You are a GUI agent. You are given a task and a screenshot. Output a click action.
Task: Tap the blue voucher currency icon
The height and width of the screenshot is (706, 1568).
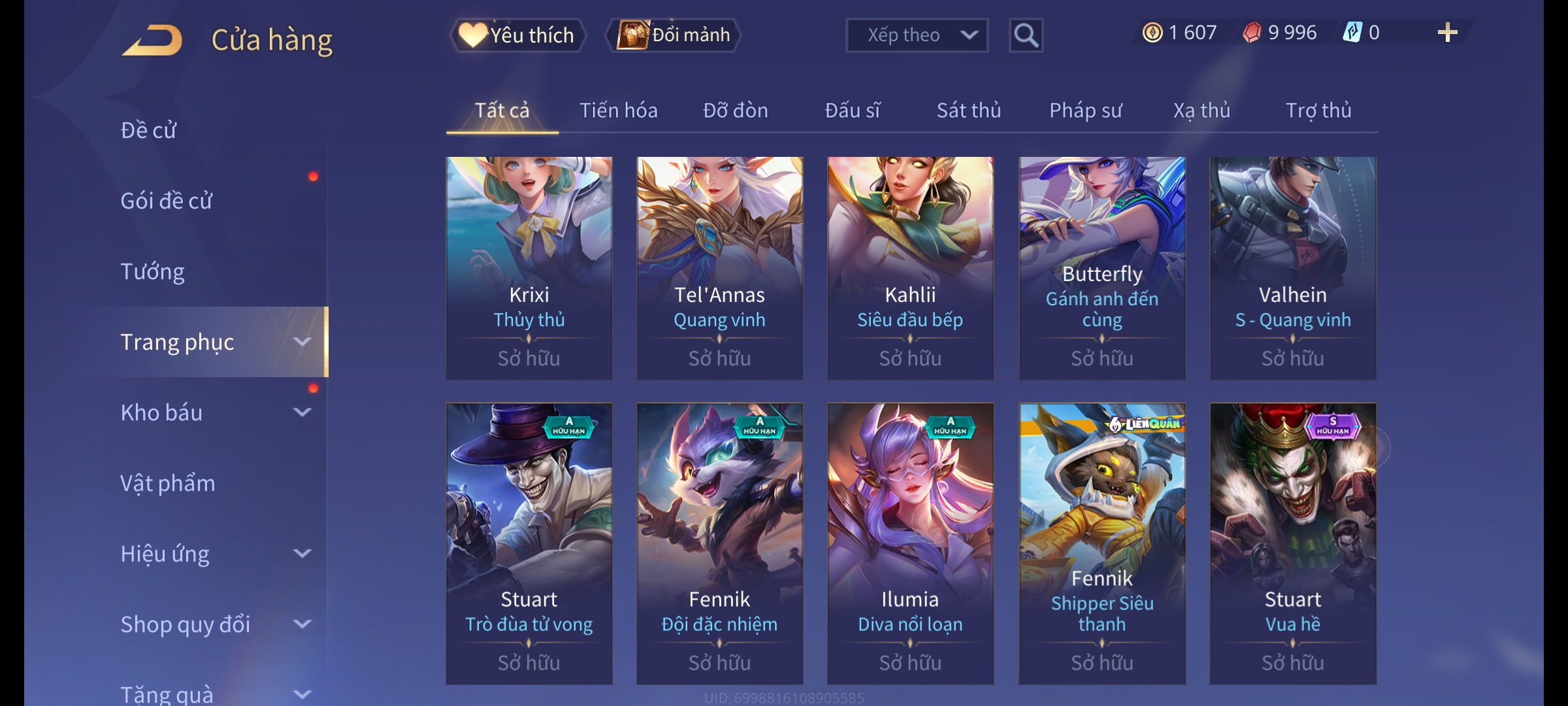click(x=1352, y=33)
